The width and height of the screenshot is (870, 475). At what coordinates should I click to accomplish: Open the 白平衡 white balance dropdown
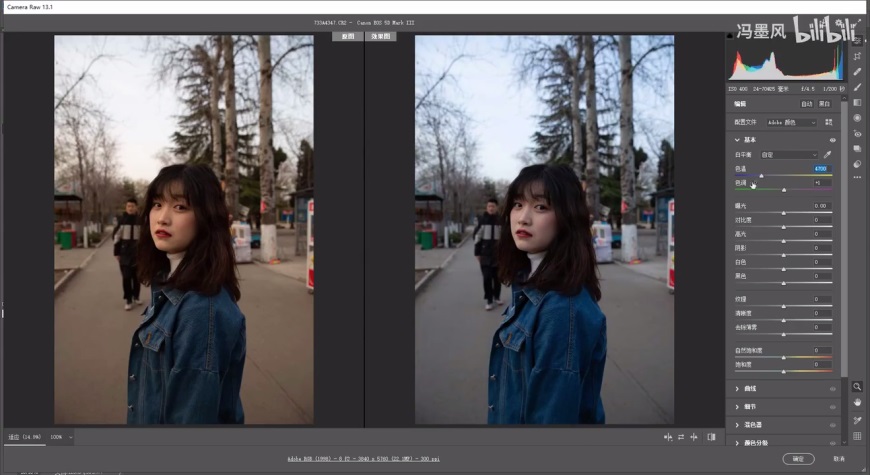[x=789, y=155]
